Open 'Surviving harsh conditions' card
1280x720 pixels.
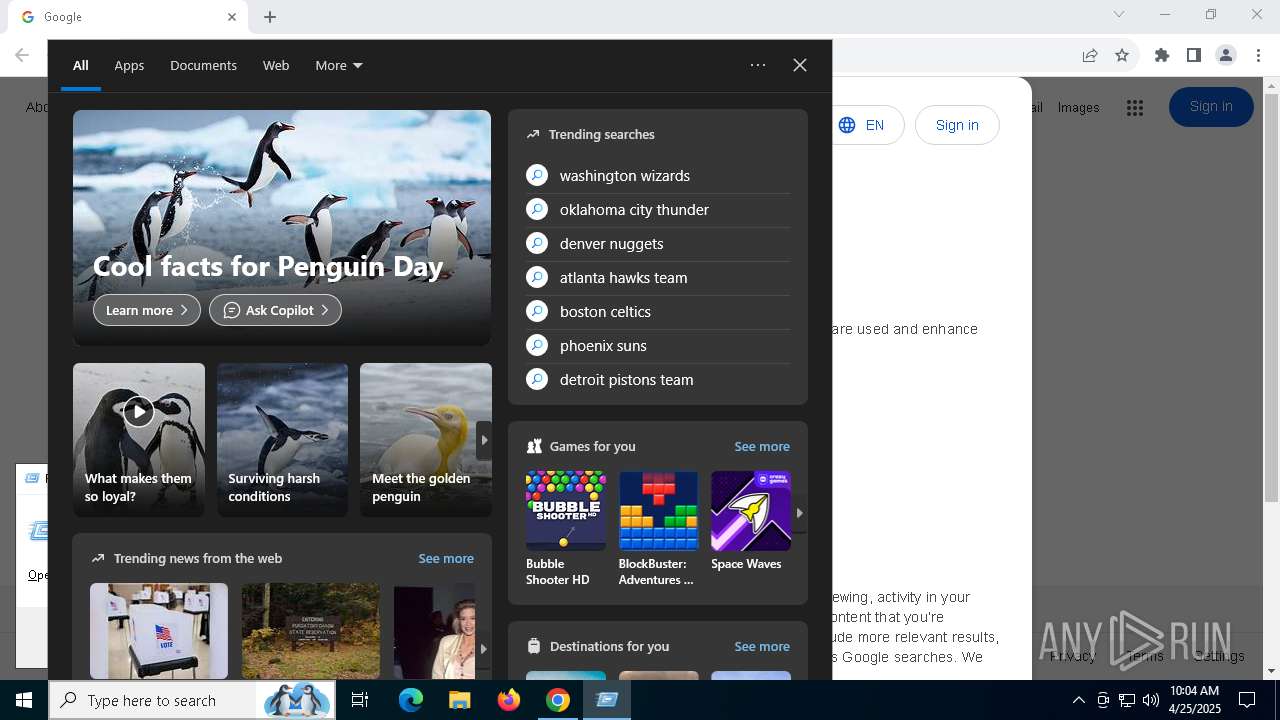282,440
